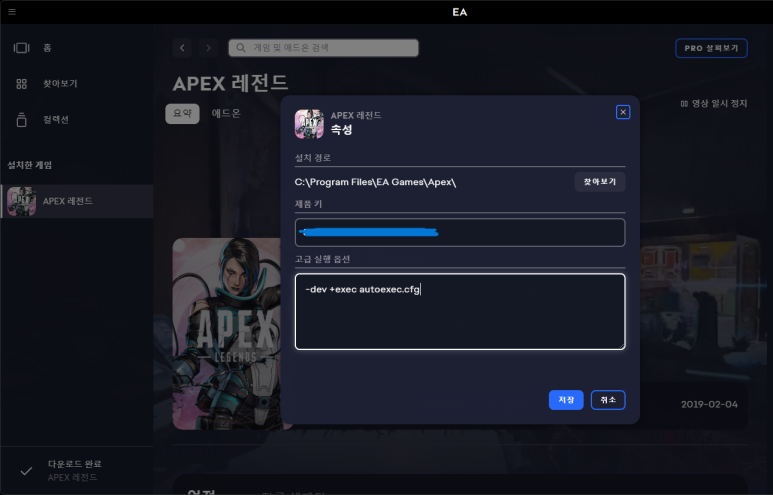The height and width of the screenshot is (495, 773).
Task: Click the APEX icon in the dialog header
Action: 309,124
